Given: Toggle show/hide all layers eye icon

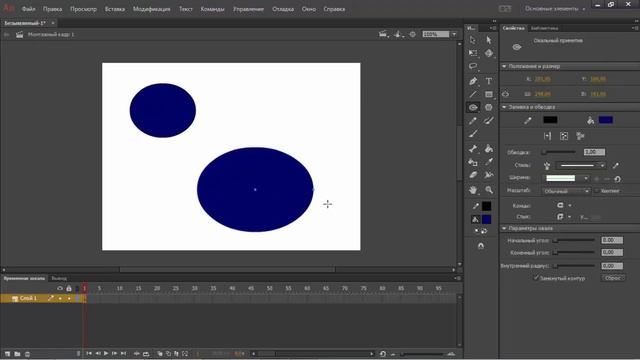Looking at the screenshot, I should (60, 288).
